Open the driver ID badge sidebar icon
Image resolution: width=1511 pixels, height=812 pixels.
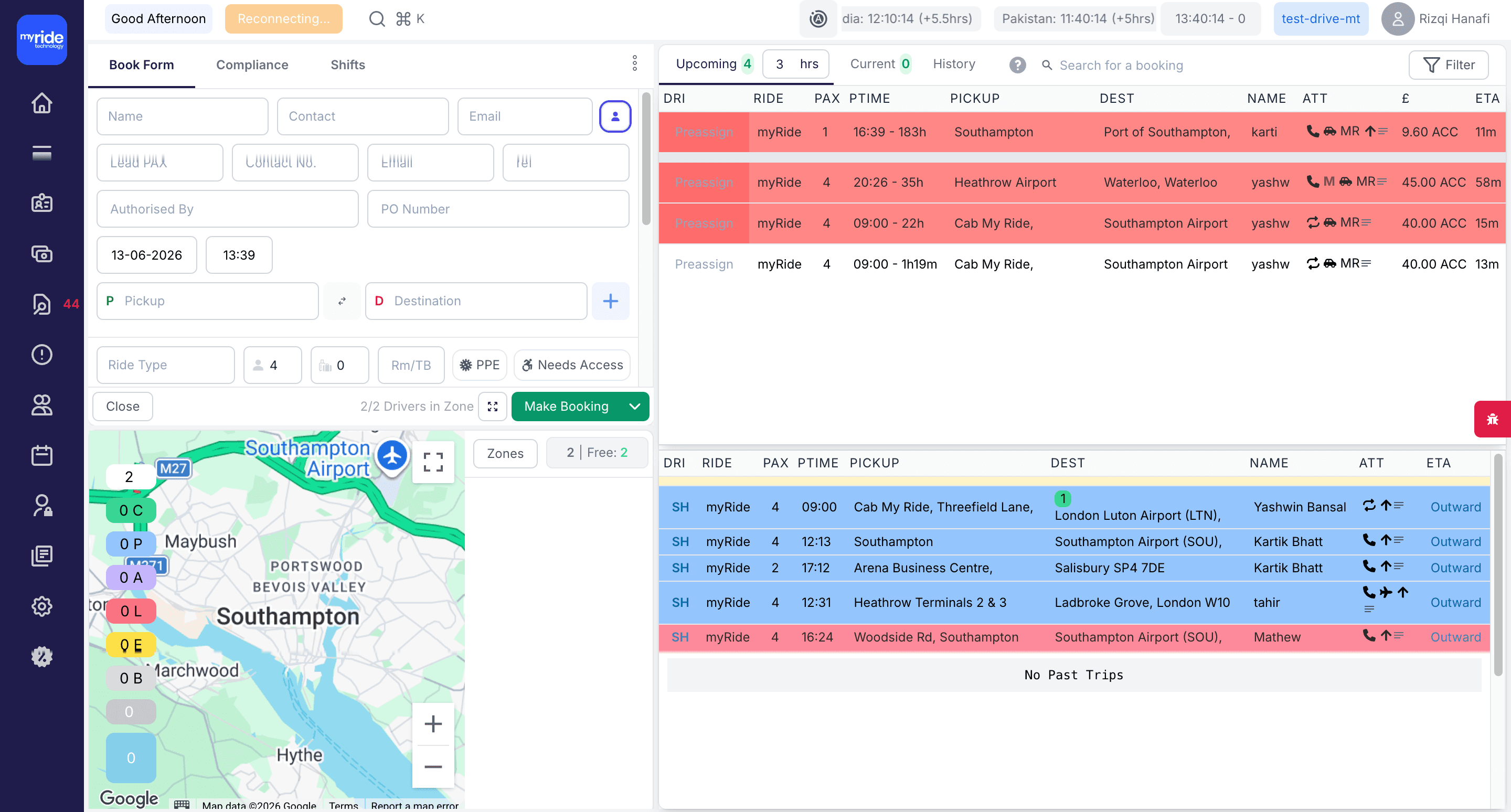(x=41, y=203)
